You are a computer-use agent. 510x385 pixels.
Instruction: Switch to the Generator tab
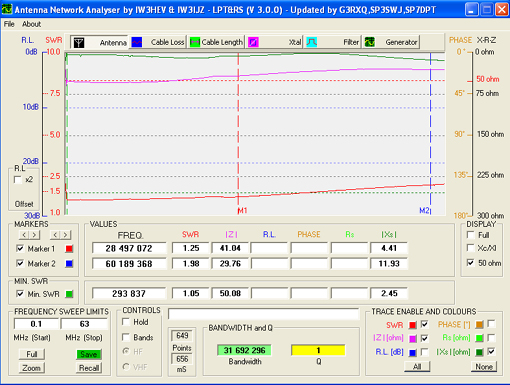click(x=391, y=42)
